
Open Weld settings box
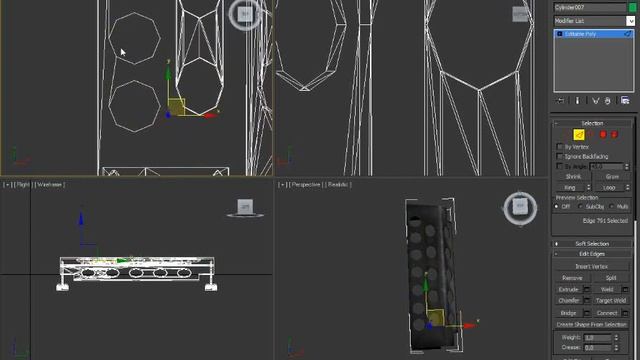click(625, 289)
